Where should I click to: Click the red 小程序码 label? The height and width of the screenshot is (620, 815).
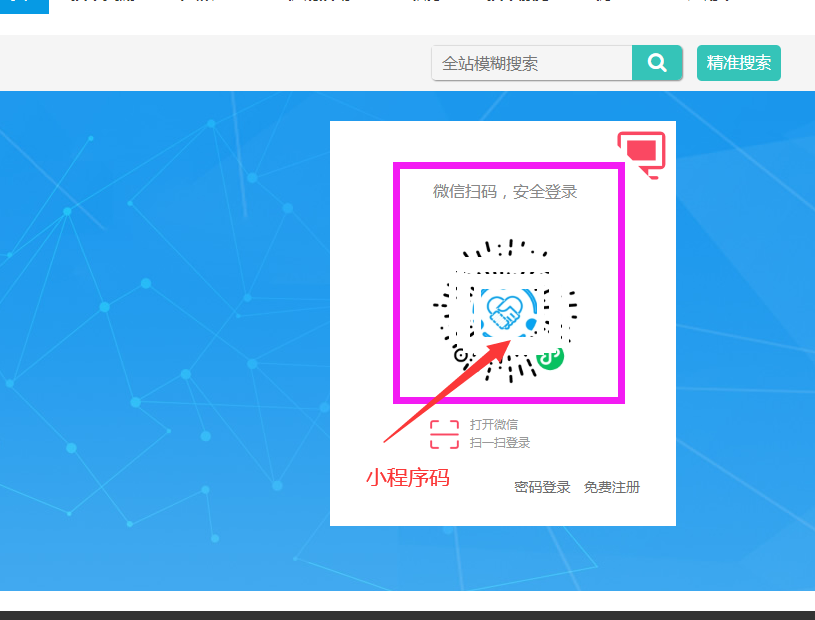[408, 477]
